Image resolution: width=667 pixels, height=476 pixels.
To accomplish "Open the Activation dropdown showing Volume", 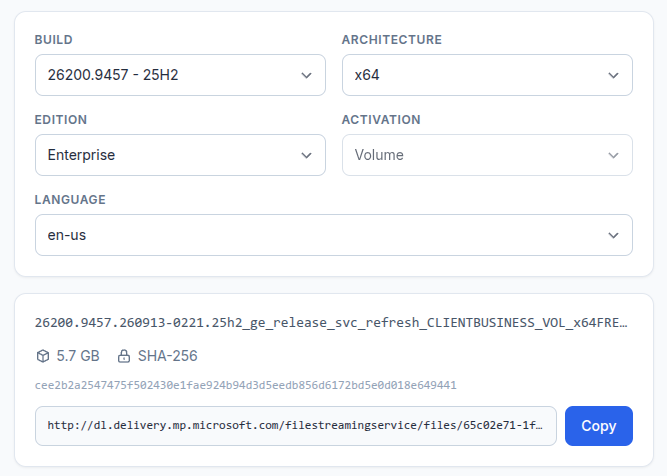I will [487, 155].
